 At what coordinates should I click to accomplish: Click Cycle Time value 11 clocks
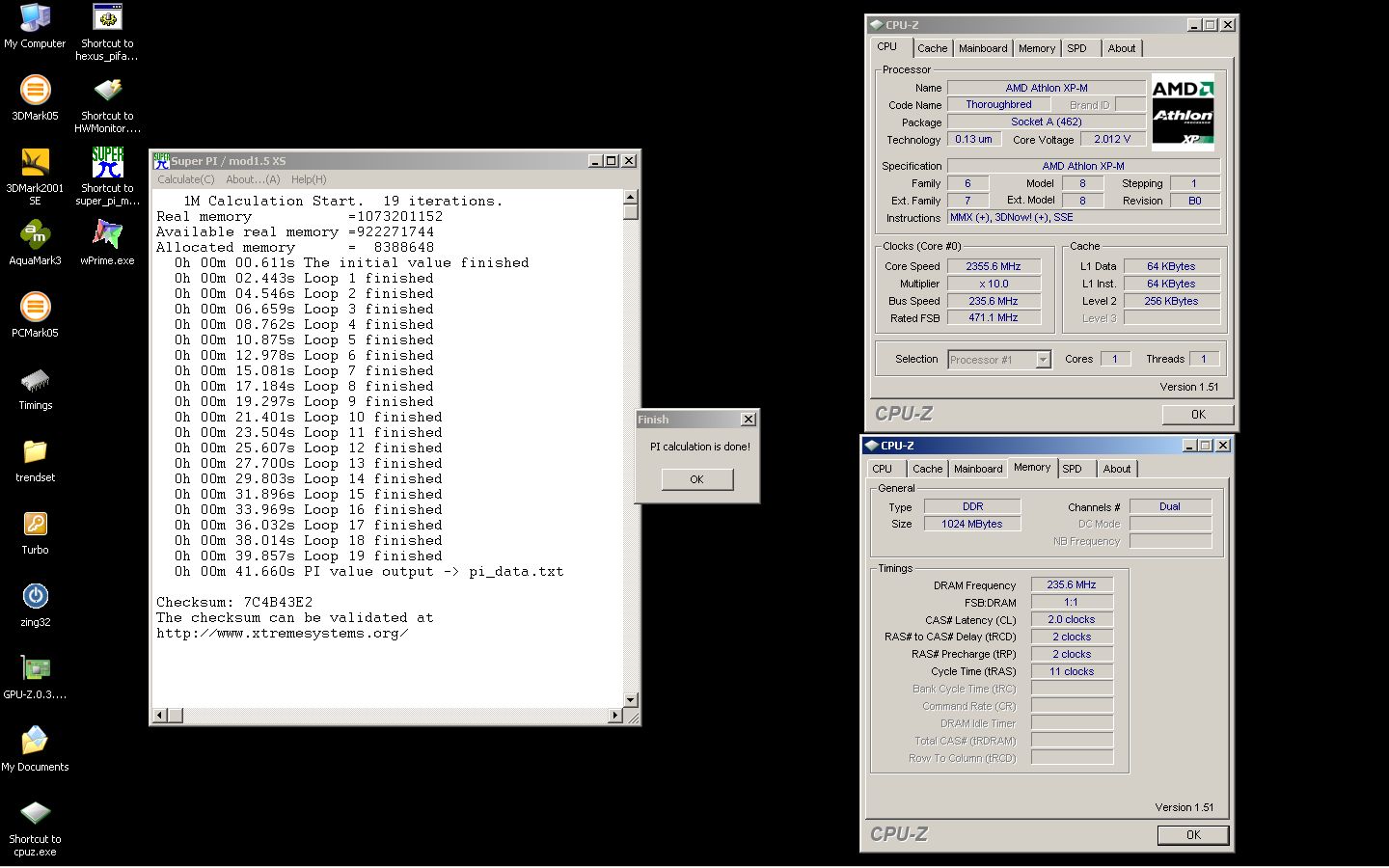coord(1072,671)
